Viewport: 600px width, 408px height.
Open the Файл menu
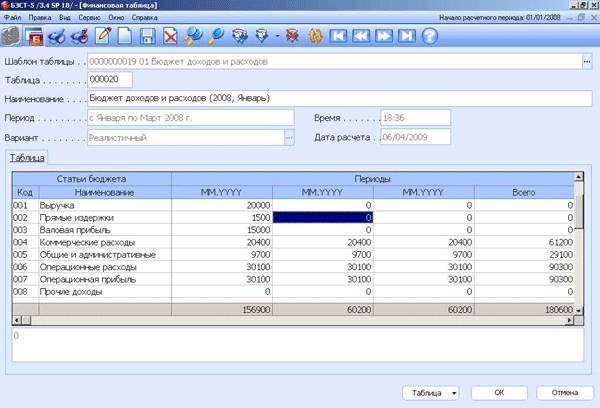tap(13, 18)
